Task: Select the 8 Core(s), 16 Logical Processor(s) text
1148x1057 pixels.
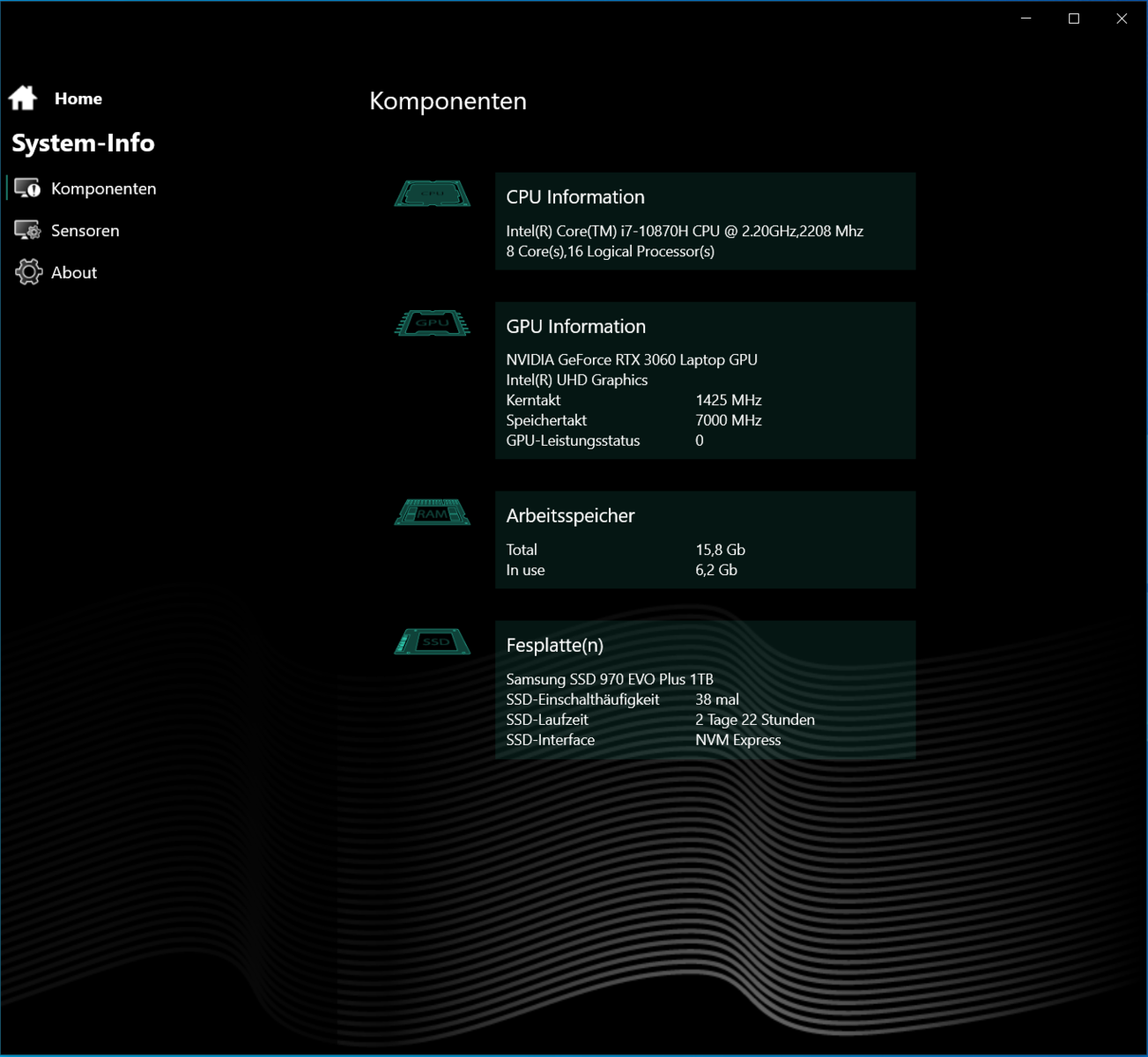Action: pos(610,251)
